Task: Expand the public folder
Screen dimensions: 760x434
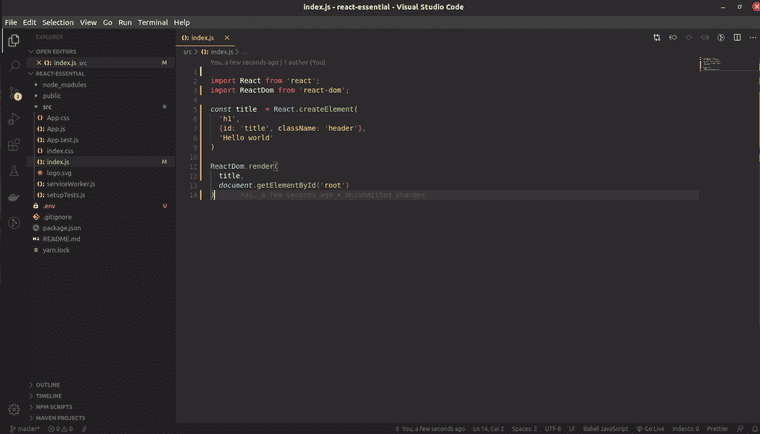Action: [51, 96]
